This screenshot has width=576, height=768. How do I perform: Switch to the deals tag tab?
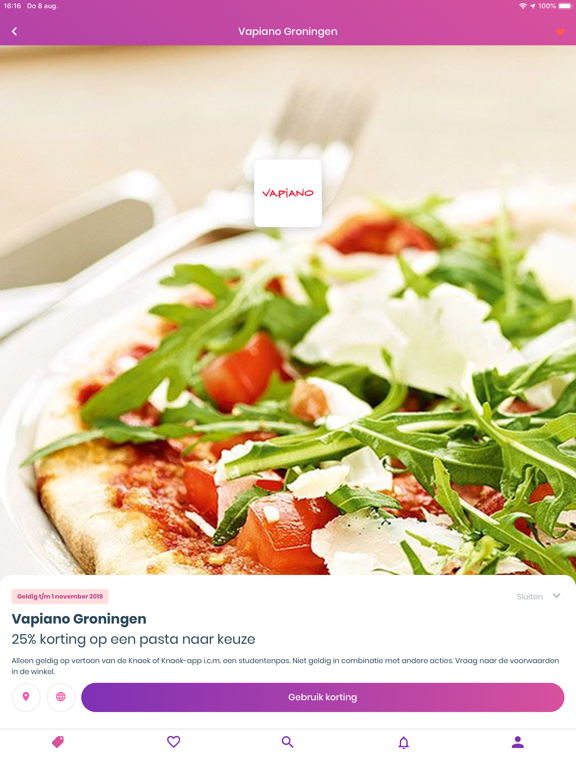pos(58,742)
